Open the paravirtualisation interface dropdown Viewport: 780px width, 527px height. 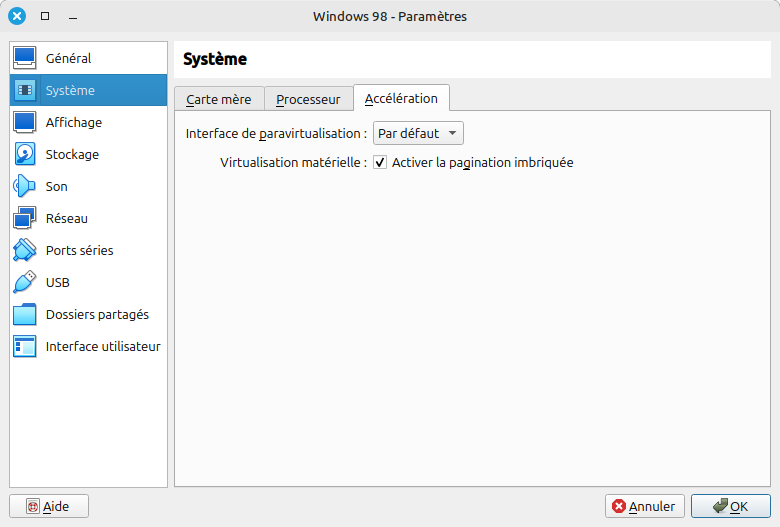418,133
